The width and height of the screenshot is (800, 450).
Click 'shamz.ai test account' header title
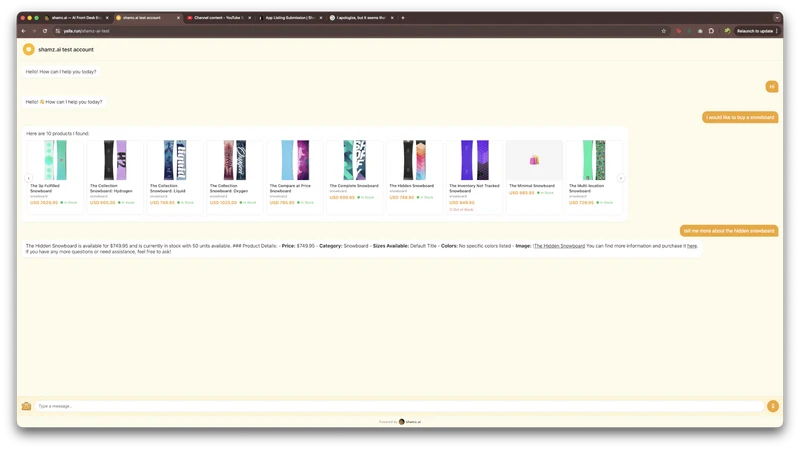pos(66,49)
